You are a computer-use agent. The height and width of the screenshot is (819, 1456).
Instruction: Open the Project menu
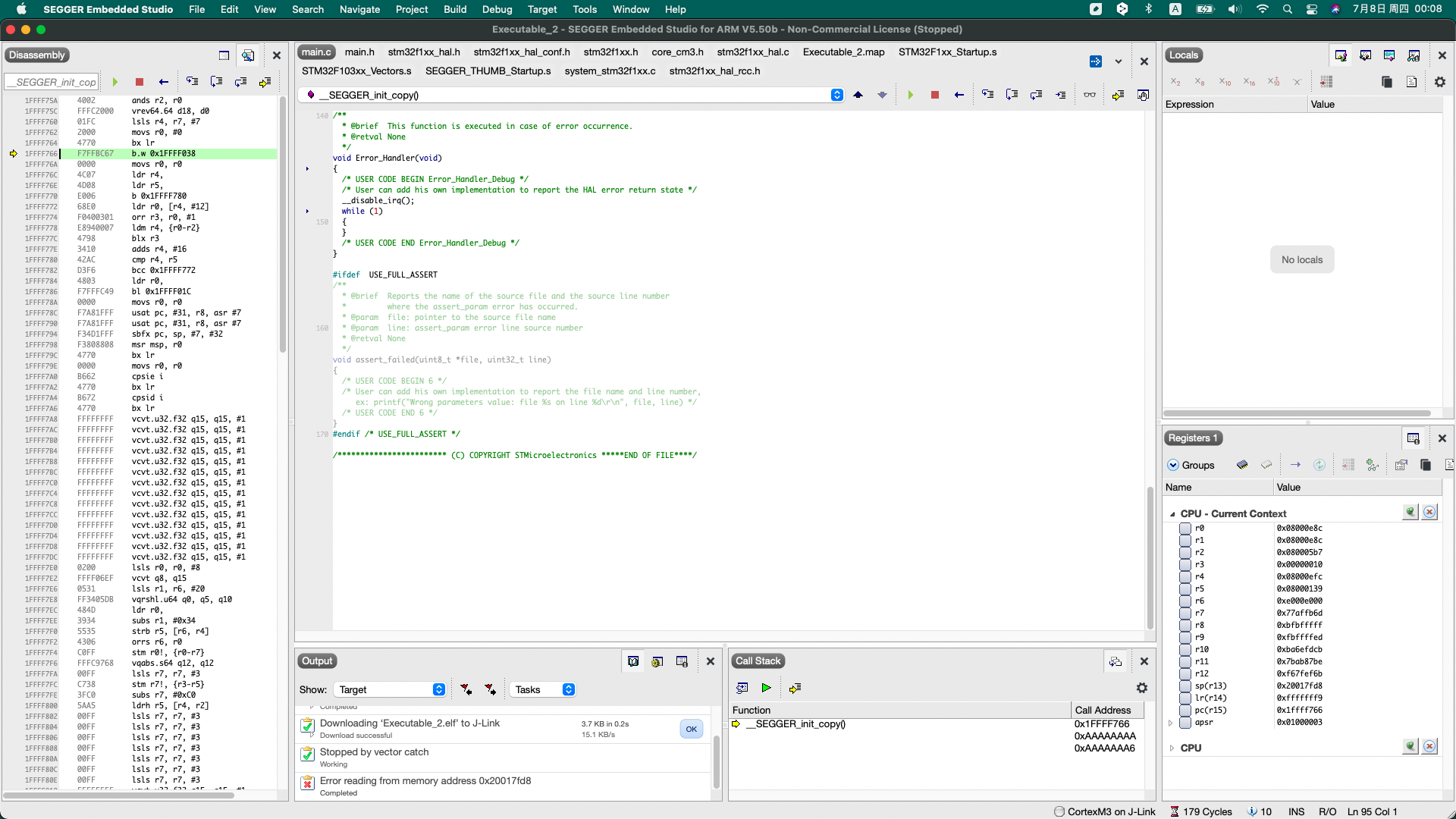point(412,9)
